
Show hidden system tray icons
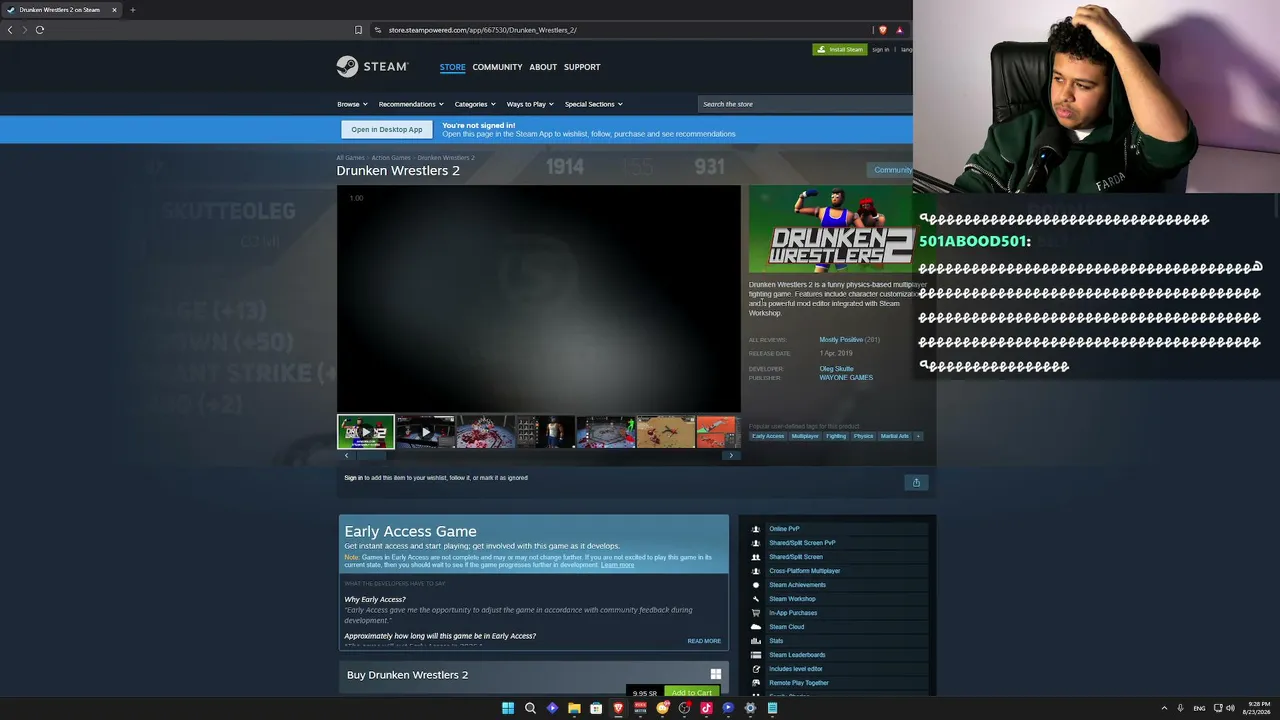pyautogui.click(x=1164, y=708)
